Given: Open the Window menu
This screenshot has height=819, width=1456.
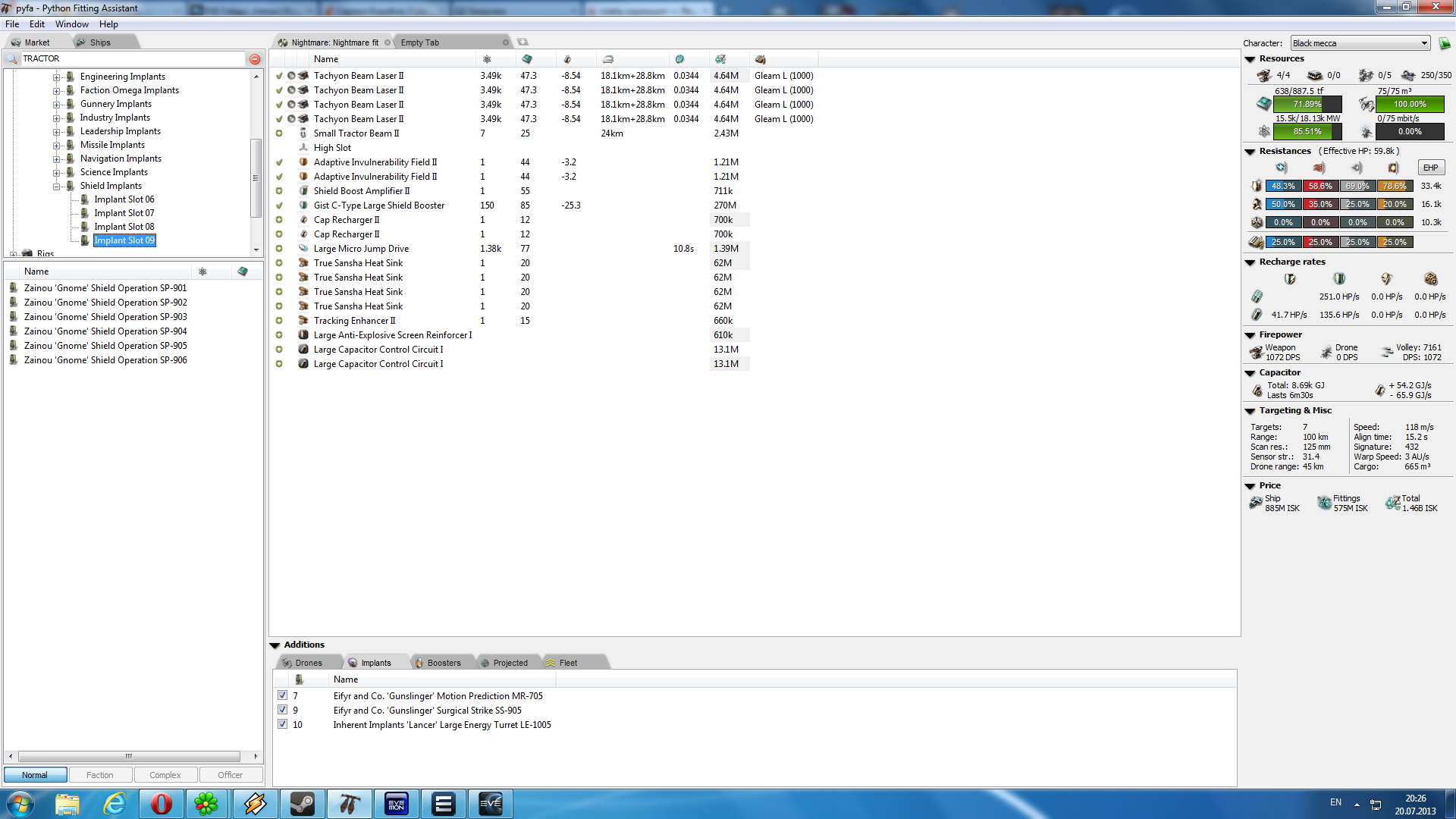Looking at the screenshot, I should (x=71, y=24).
